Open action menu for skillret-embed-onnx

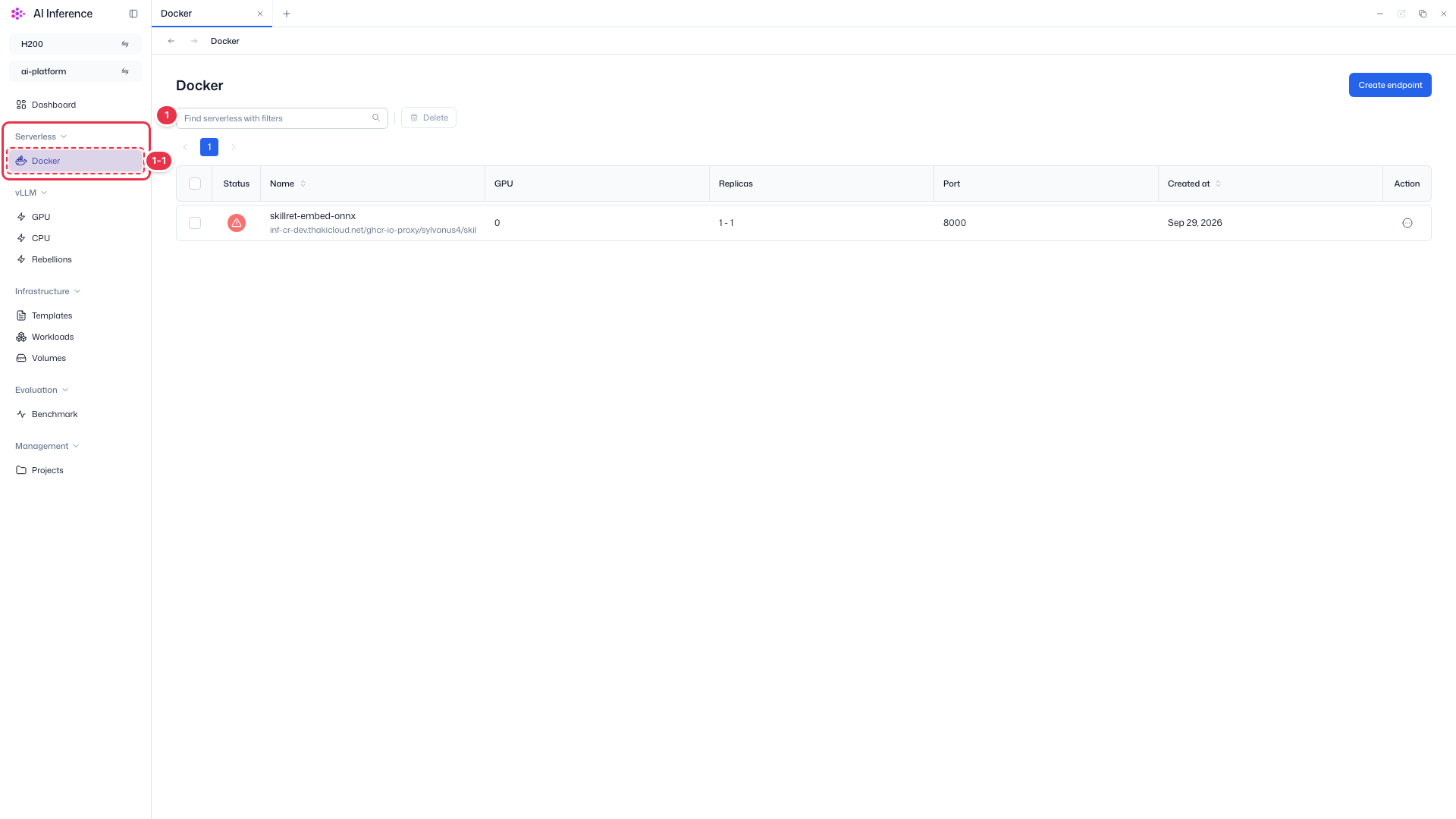pos(1407,223)
